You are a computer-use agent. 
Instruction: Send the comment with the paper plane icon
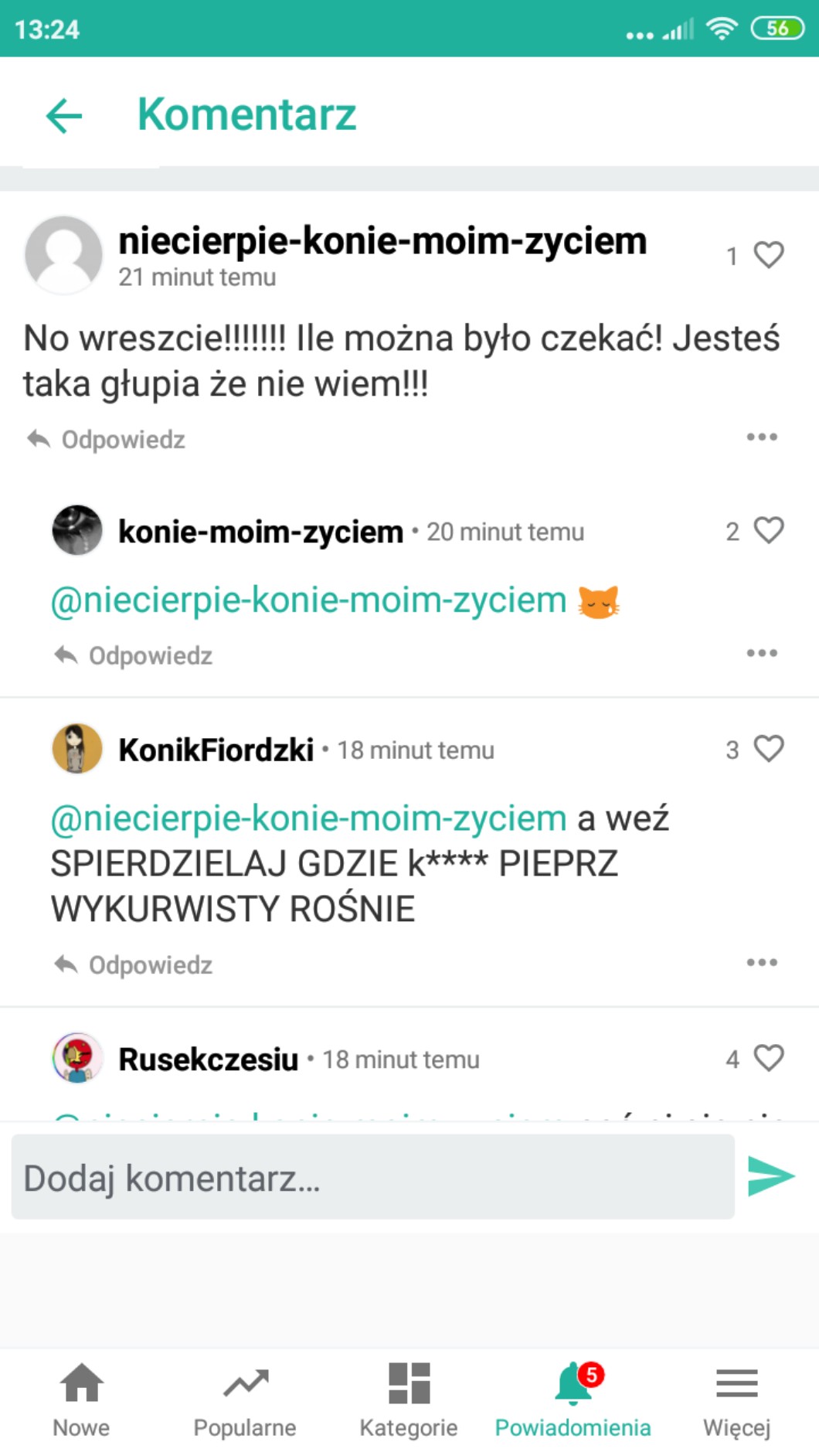(x=770, y=1176)
